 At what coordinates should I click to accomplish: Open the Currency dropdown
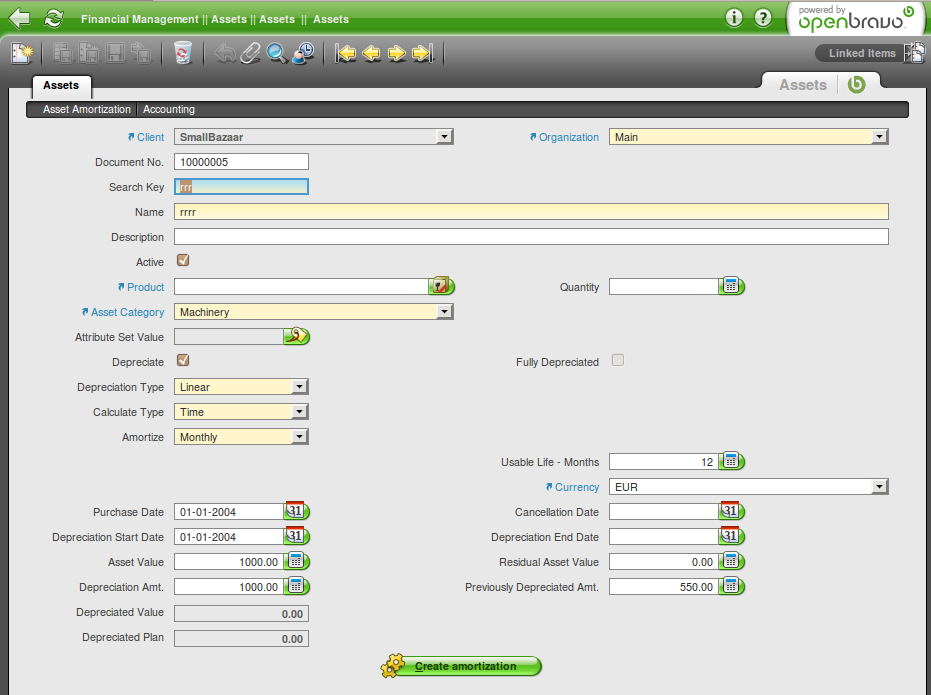click(x=879, y=487)
